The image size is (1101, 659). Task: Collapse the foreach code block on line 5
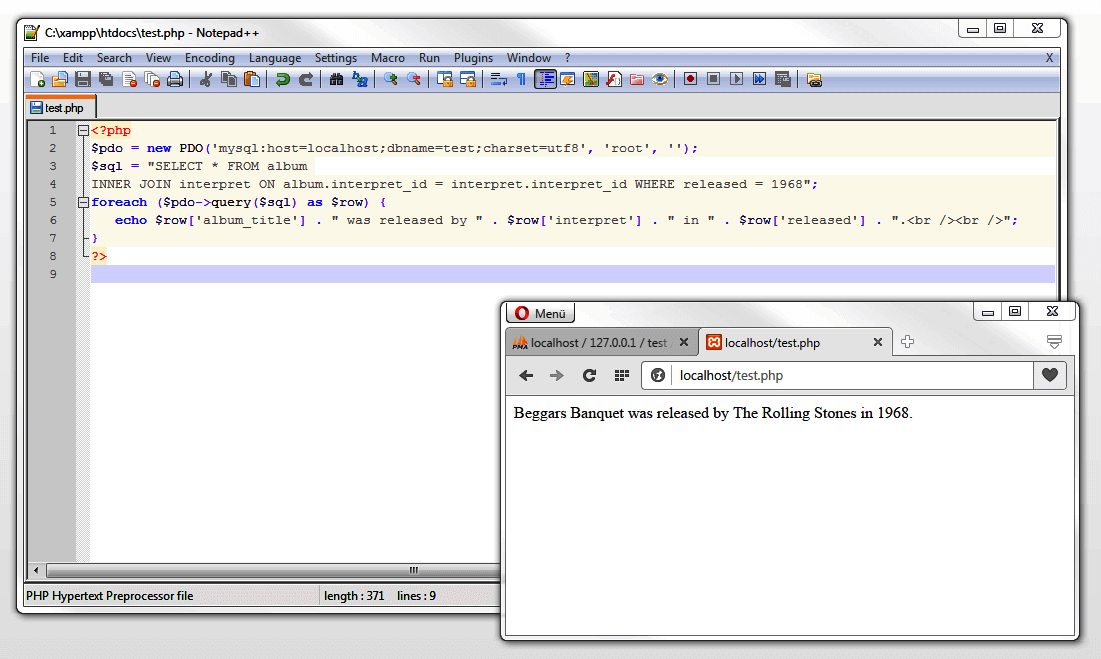tap(81, 201)
